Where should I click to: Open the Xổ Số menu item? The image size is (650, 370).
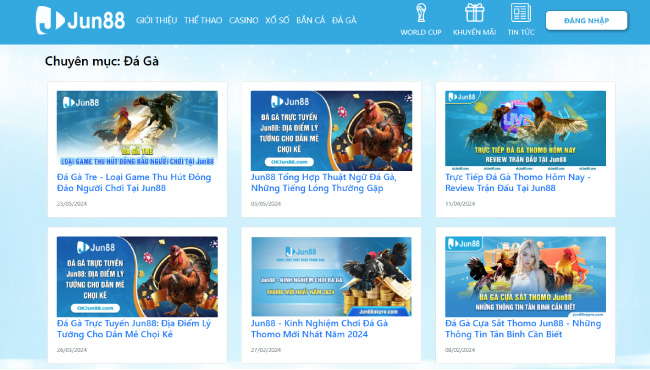pyautogui.click(x=277, y=20)
